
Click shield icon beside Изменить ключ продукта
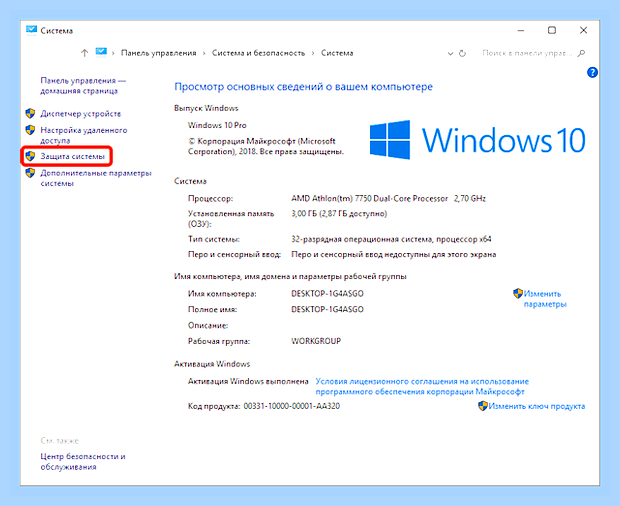pyautogui.click(x=482, y=406)
